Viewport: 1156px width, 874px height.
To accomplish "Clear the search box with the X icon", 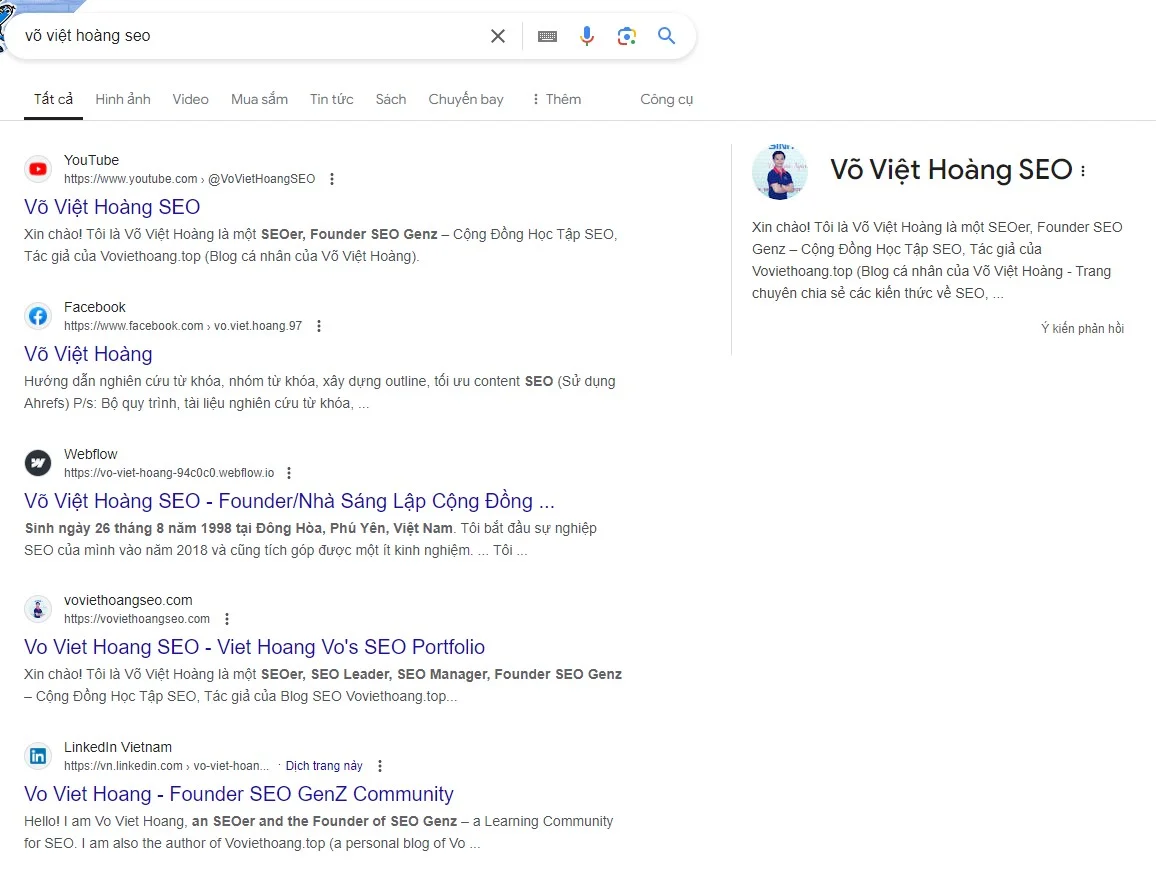I will click(x=498, y=36).
